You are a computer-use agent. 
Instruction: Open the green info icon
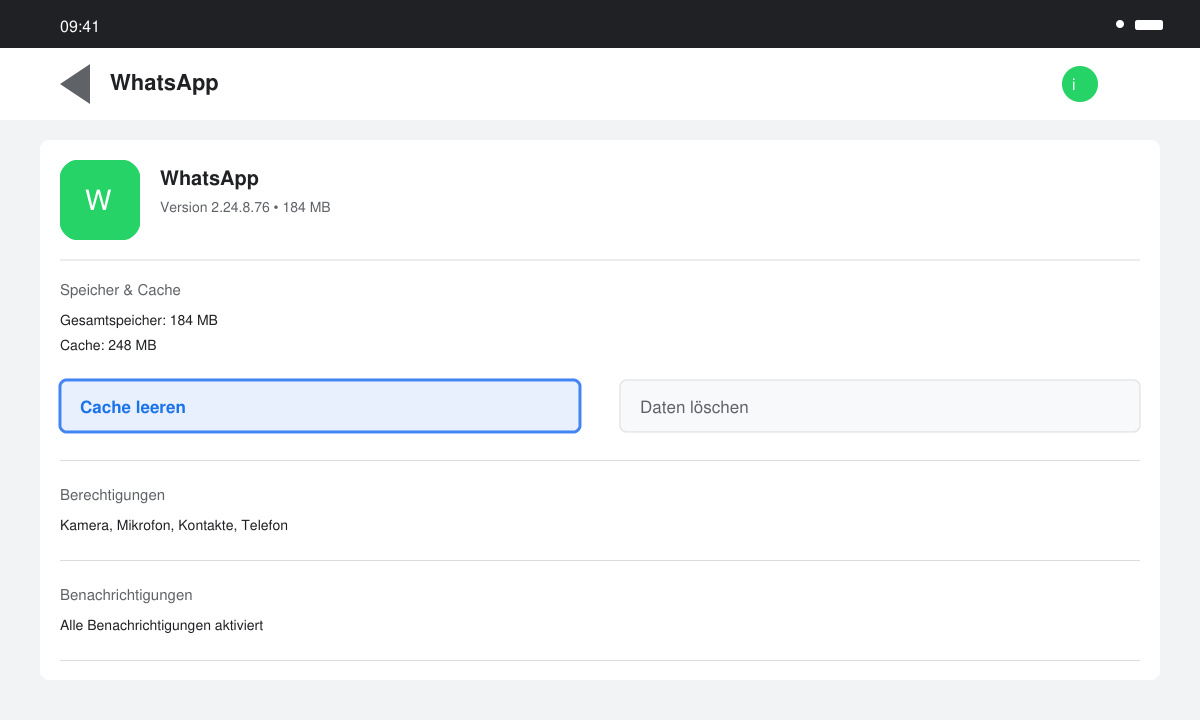(x=1080, y=84)
